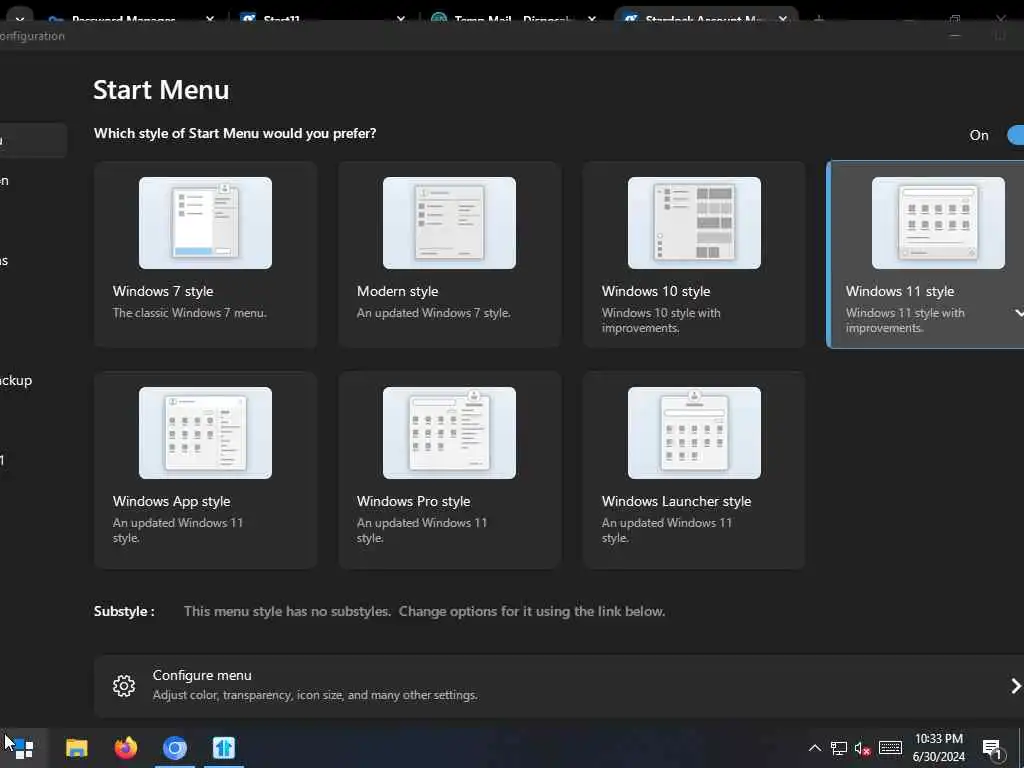Open the notification center icon
The height and width of the screenshot is (768, 1024).
coord(993,749)
